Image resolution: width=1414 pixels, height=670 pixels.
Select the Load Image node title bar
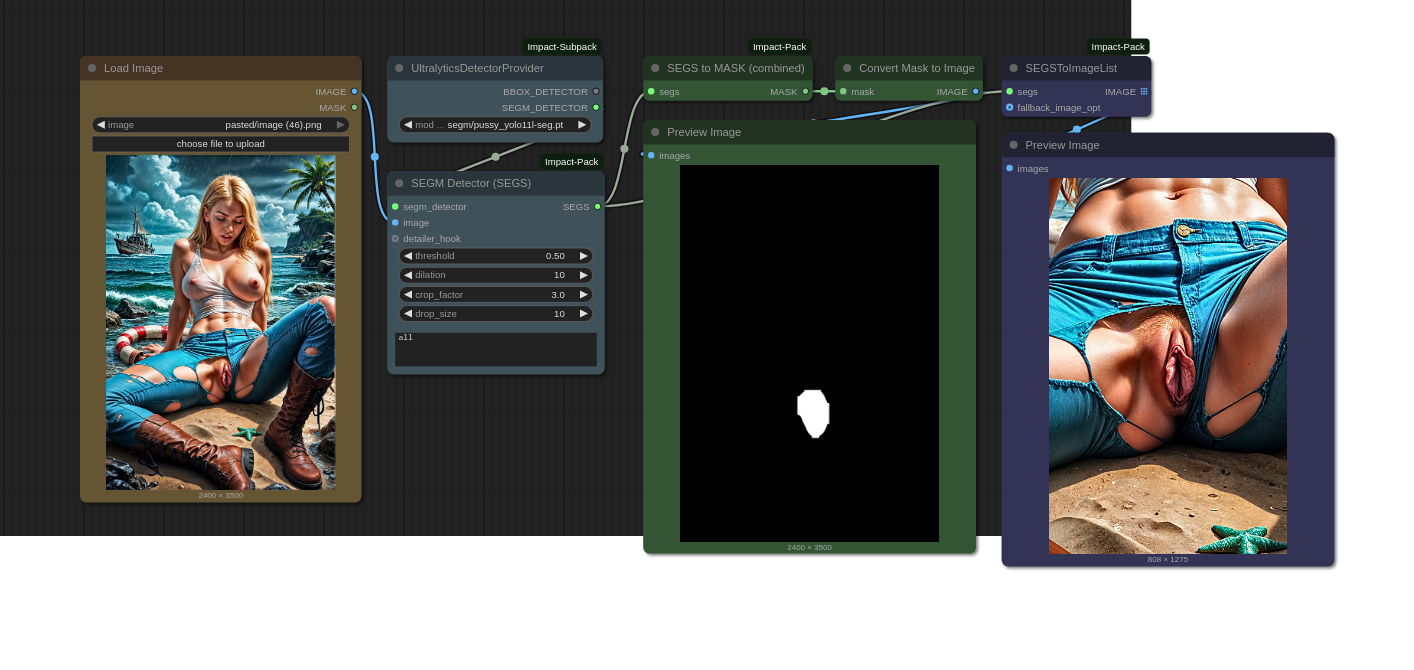coord(221,68)
